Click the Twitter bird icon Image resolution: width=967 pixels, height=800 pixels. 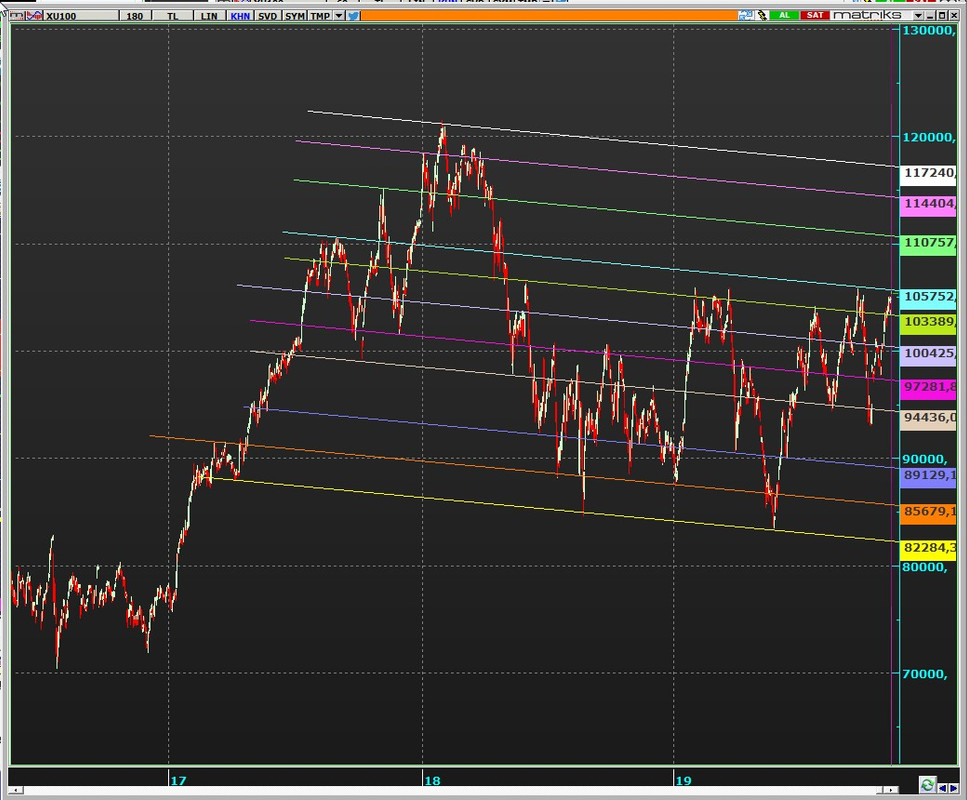click(x=353, y=15)
